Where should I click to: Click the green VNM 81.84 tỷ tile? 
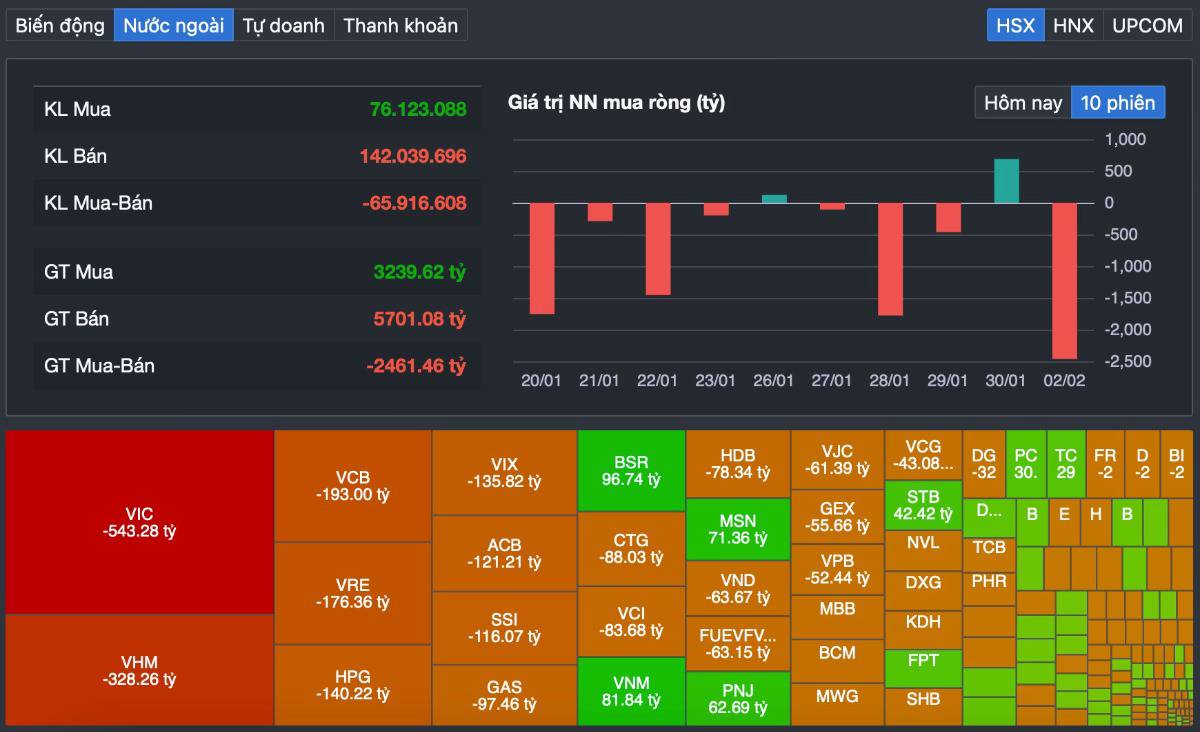[x=631, y=691]
